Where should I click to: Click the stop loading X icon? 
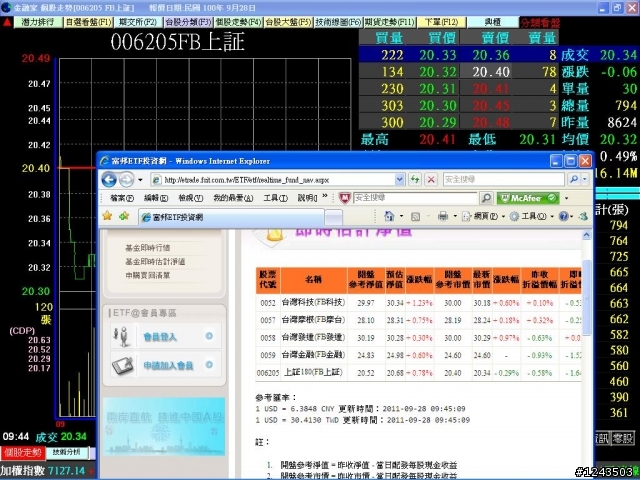tap(431, 179)
